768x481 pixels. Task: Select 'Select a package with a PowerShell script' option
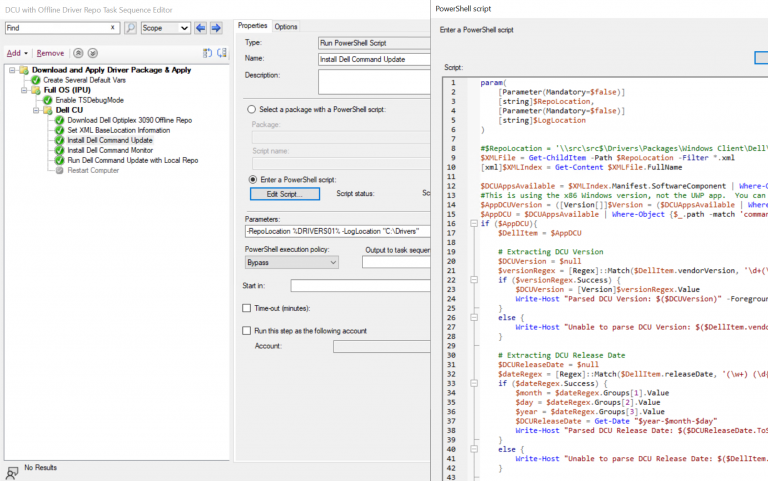251,109
